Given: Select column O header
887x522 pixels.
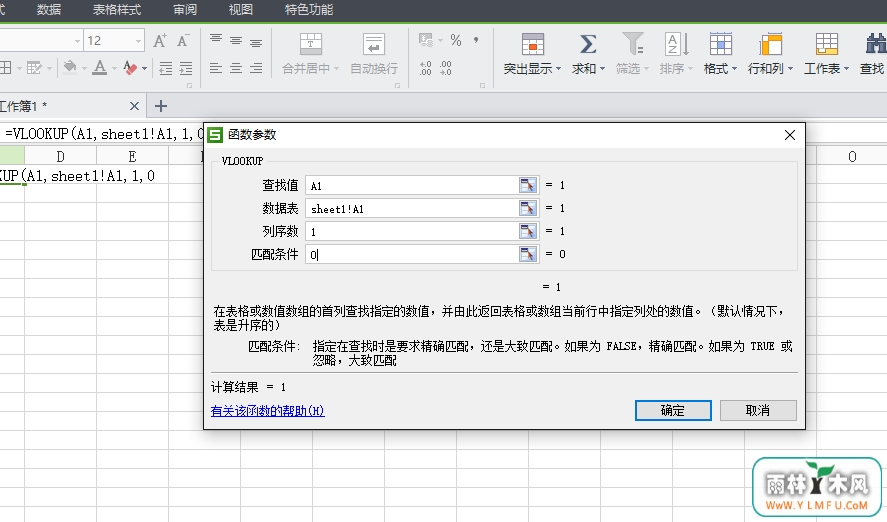Looking at the screenshot, I should pos(852,156).
